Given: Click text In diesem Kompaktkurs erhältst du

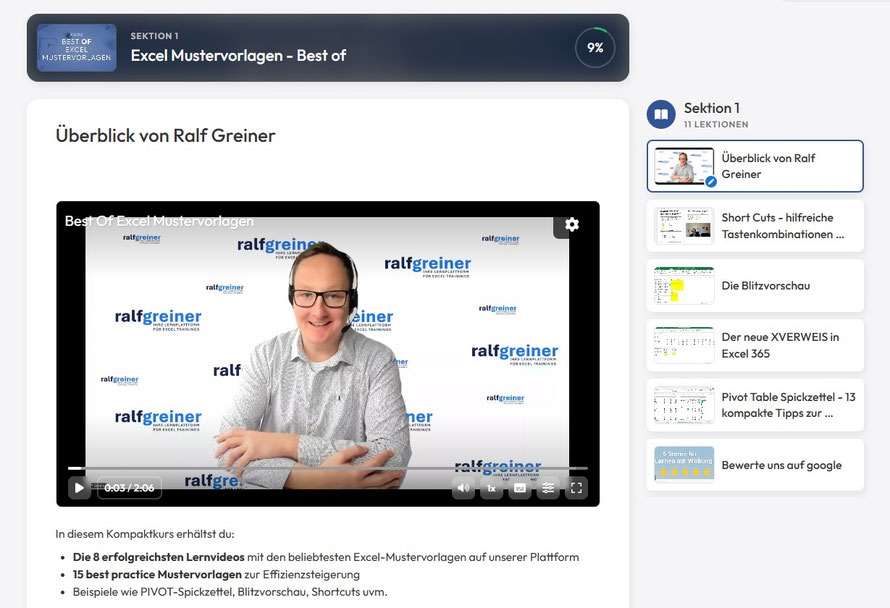Looking at the screenshot, I should 145,534.
